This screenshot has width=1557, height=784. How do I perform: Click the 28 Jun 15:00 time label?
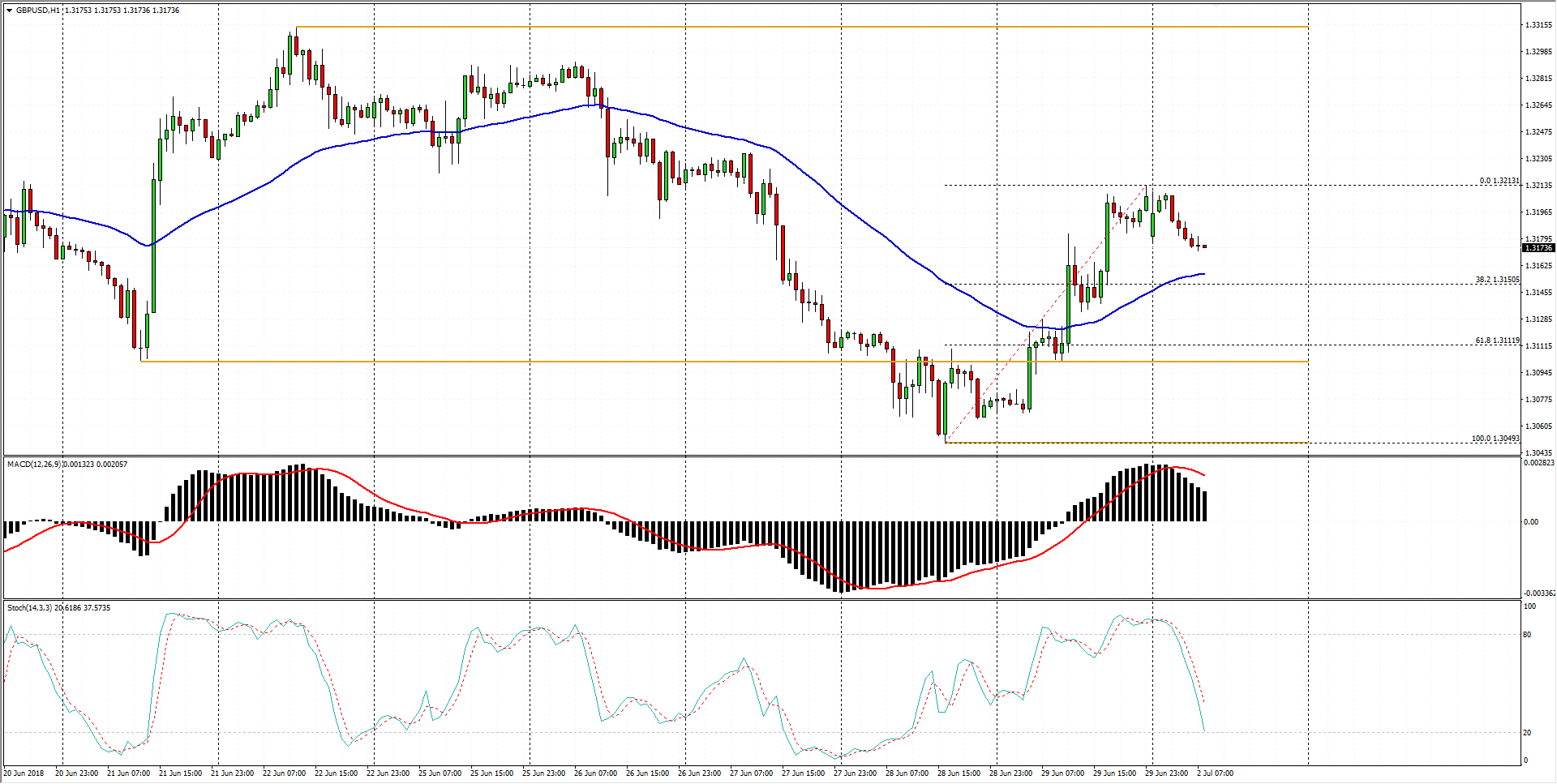(x=959, y=773)
